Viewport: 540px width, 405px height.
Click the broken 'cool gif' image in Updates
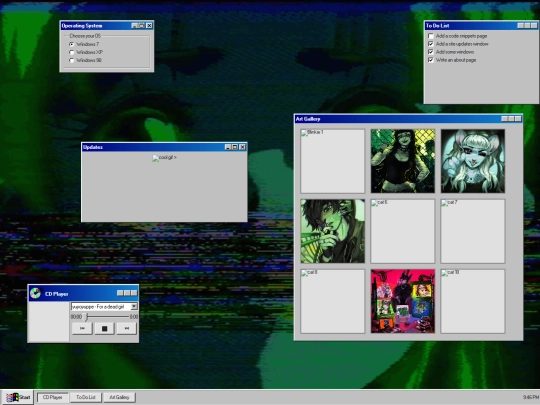[165, 158]
